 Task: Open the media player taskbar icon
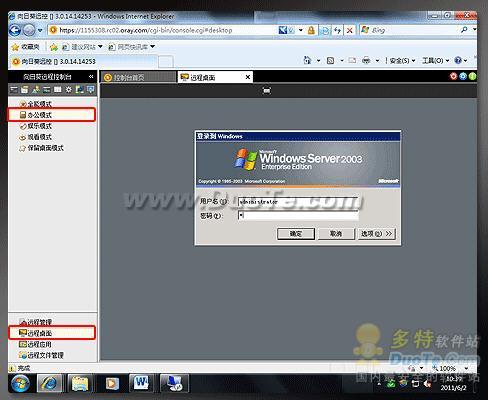(x=112, y=384)
